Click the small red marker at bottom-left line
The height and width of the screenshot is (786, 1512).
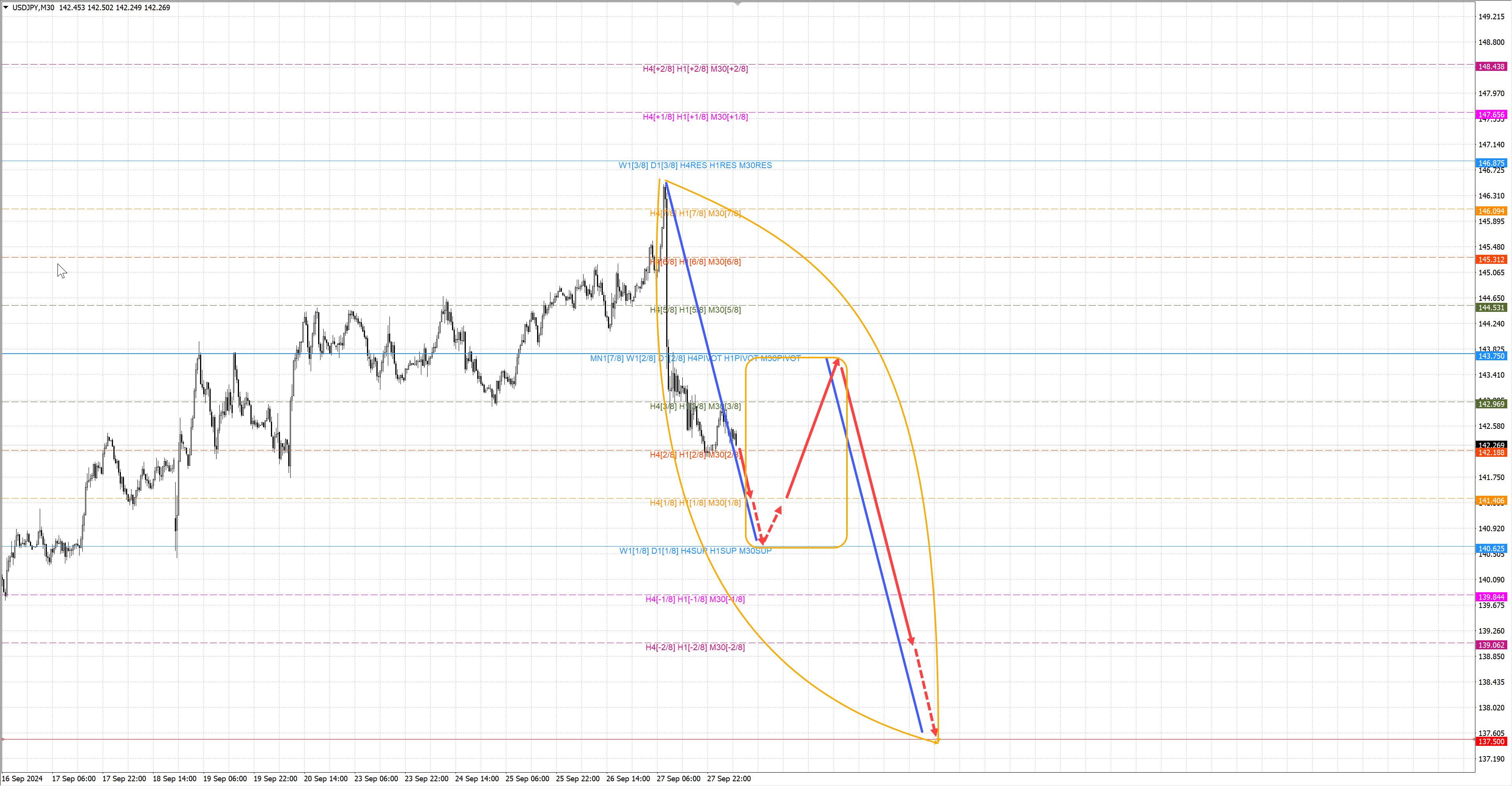[3, 739]
